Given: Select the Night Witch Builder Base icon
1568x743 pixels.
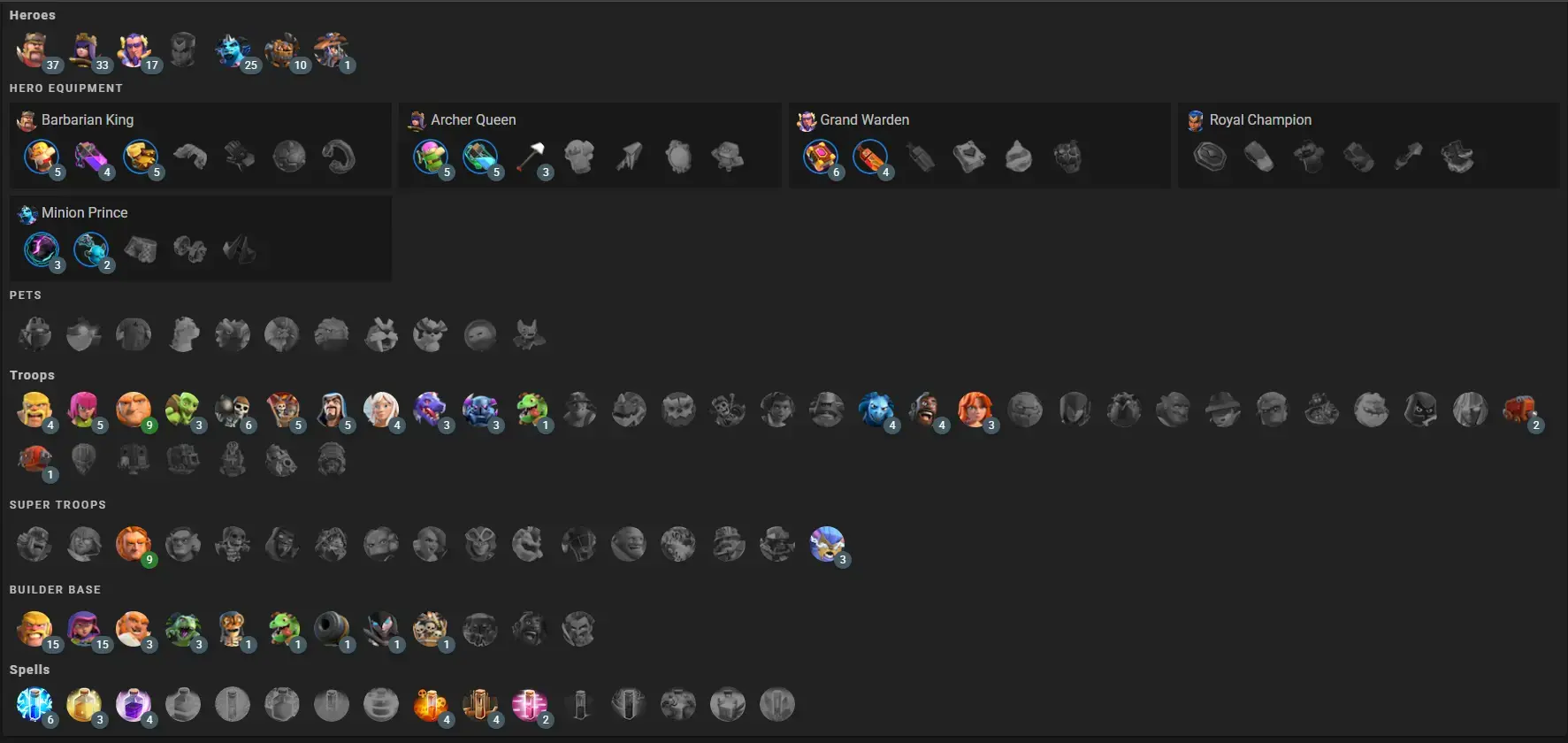Looking at the screenshot, I should (x=380, y=629).
